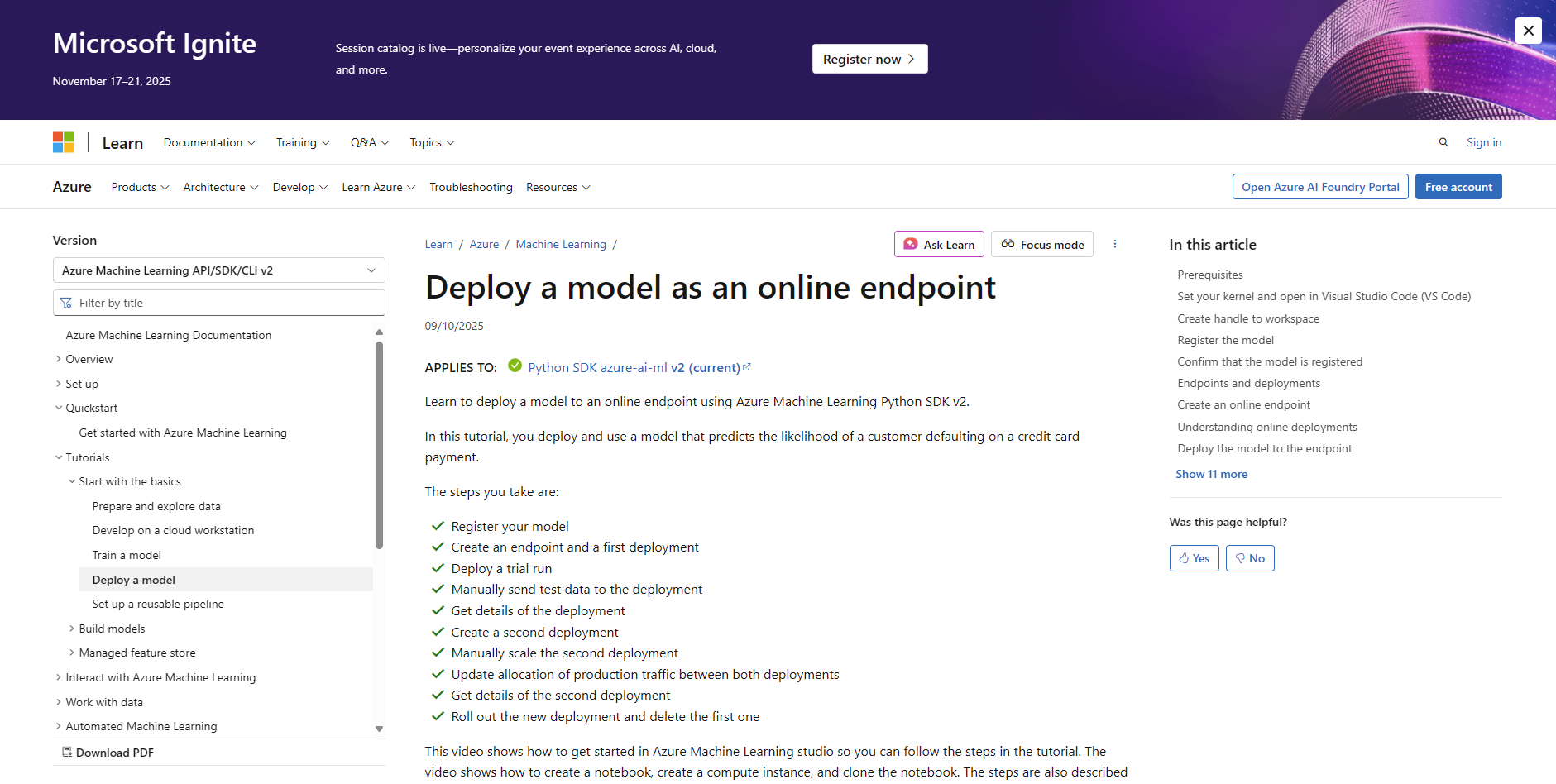The image size is (1556, 784).
Task: Close the Microsoft Ignite banner
Action: [1528, 31]
